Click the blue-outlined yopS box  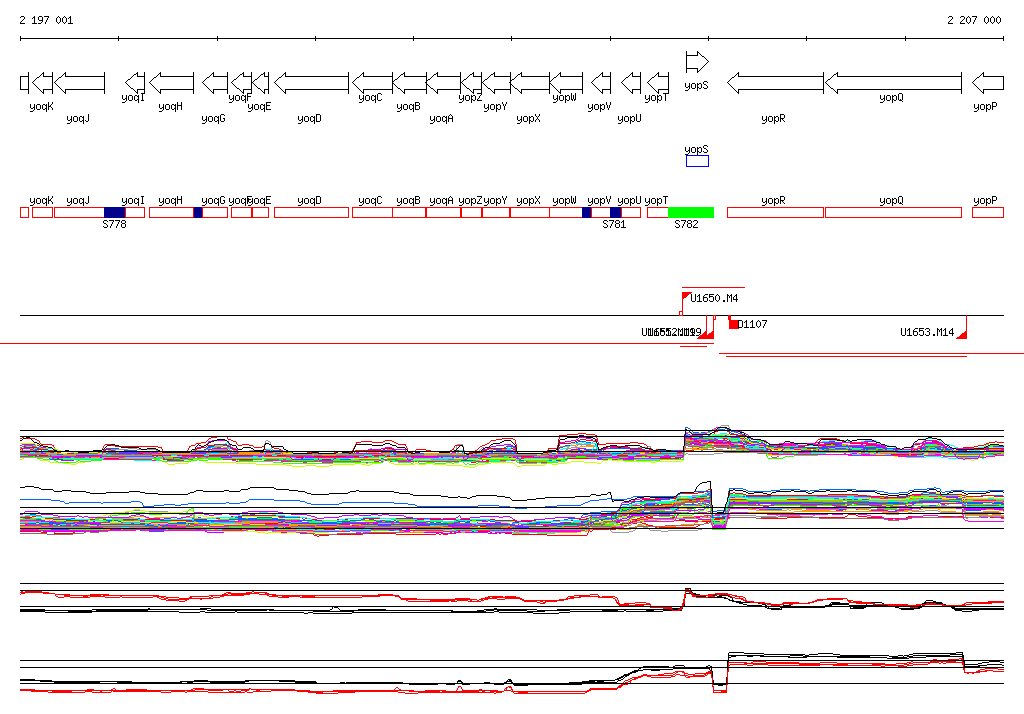(x=697, y=161)
